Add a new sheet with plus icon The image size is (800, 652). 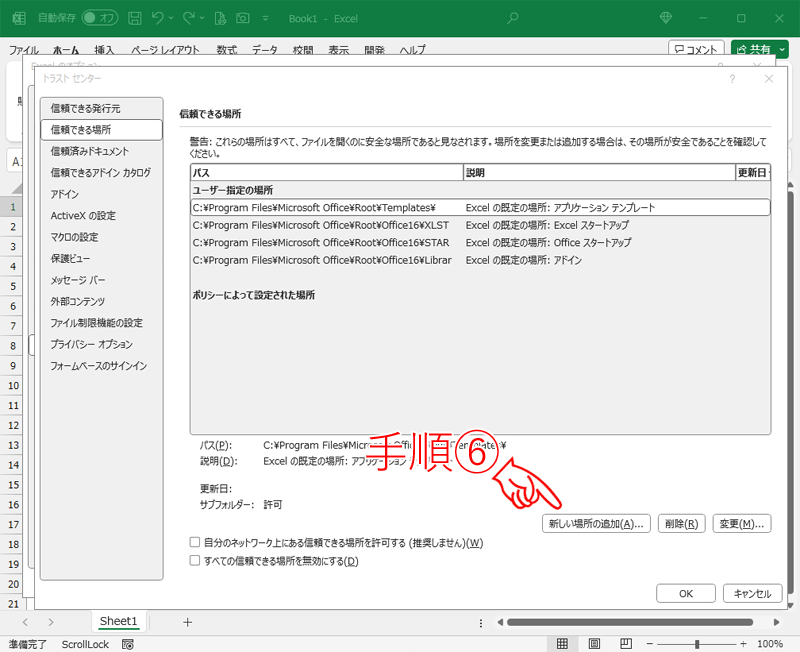[x=187, y=622]
